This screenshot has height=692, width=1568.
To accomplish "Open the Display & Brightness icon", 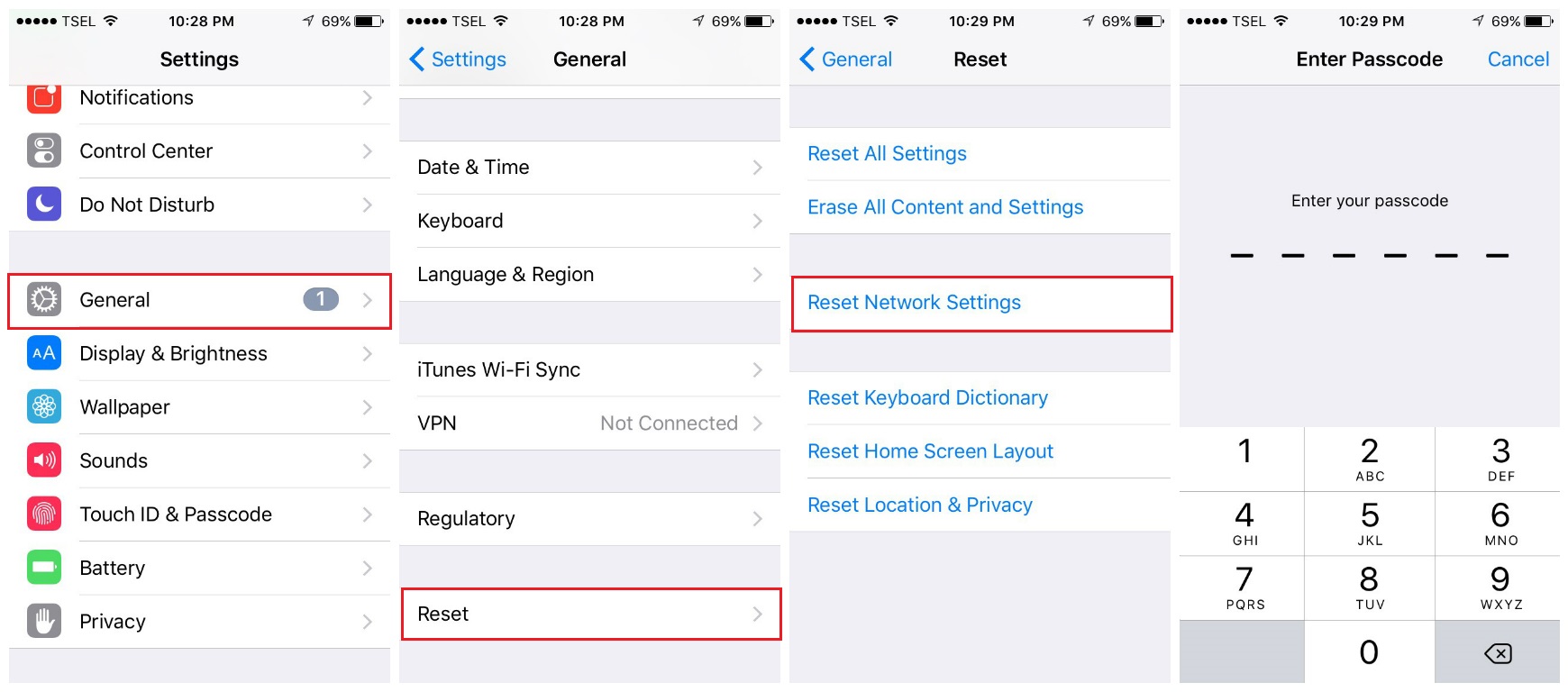I will (44, 353).
